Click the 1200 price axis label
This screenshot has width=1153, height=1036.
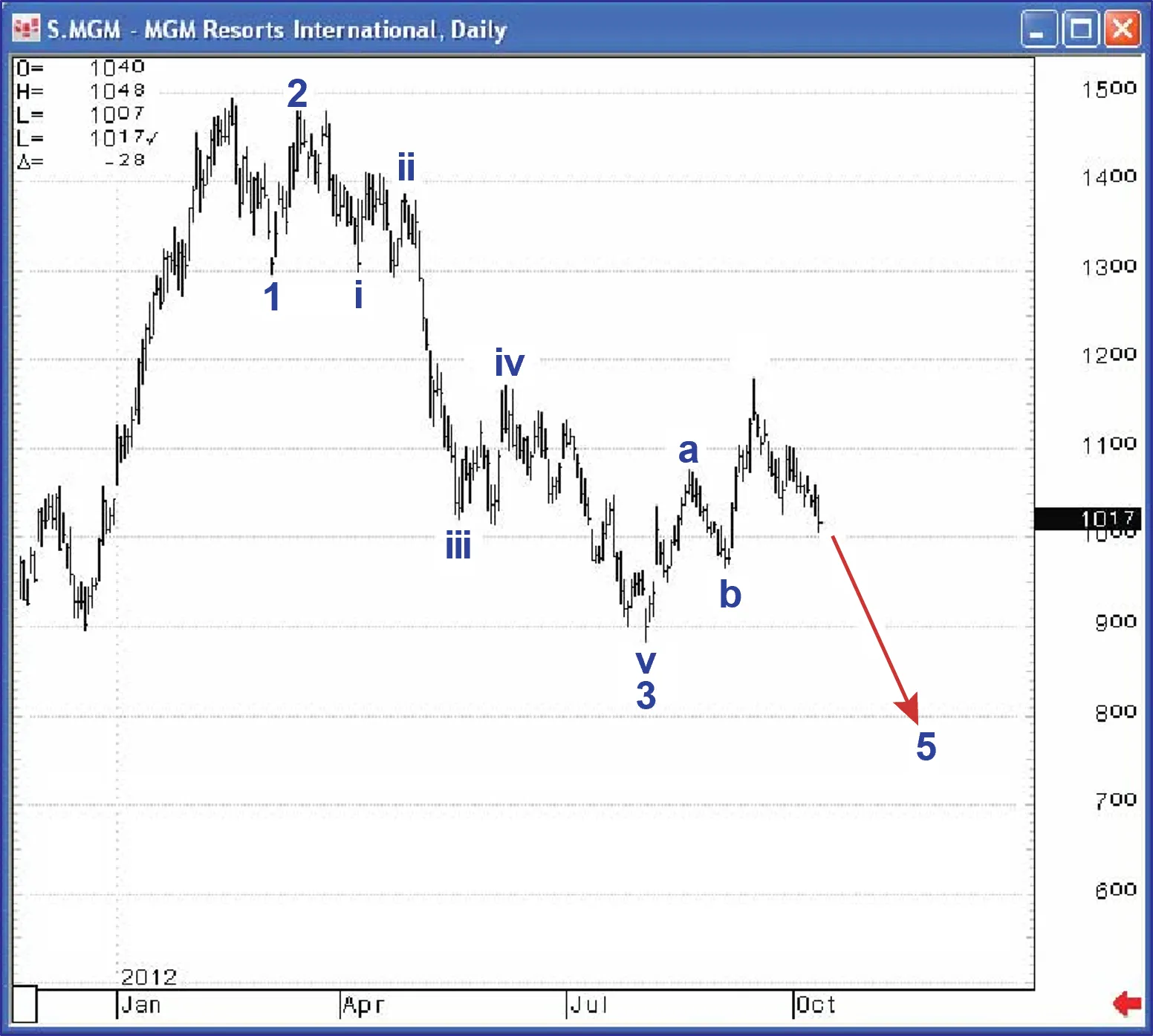tap(1109, 355)
